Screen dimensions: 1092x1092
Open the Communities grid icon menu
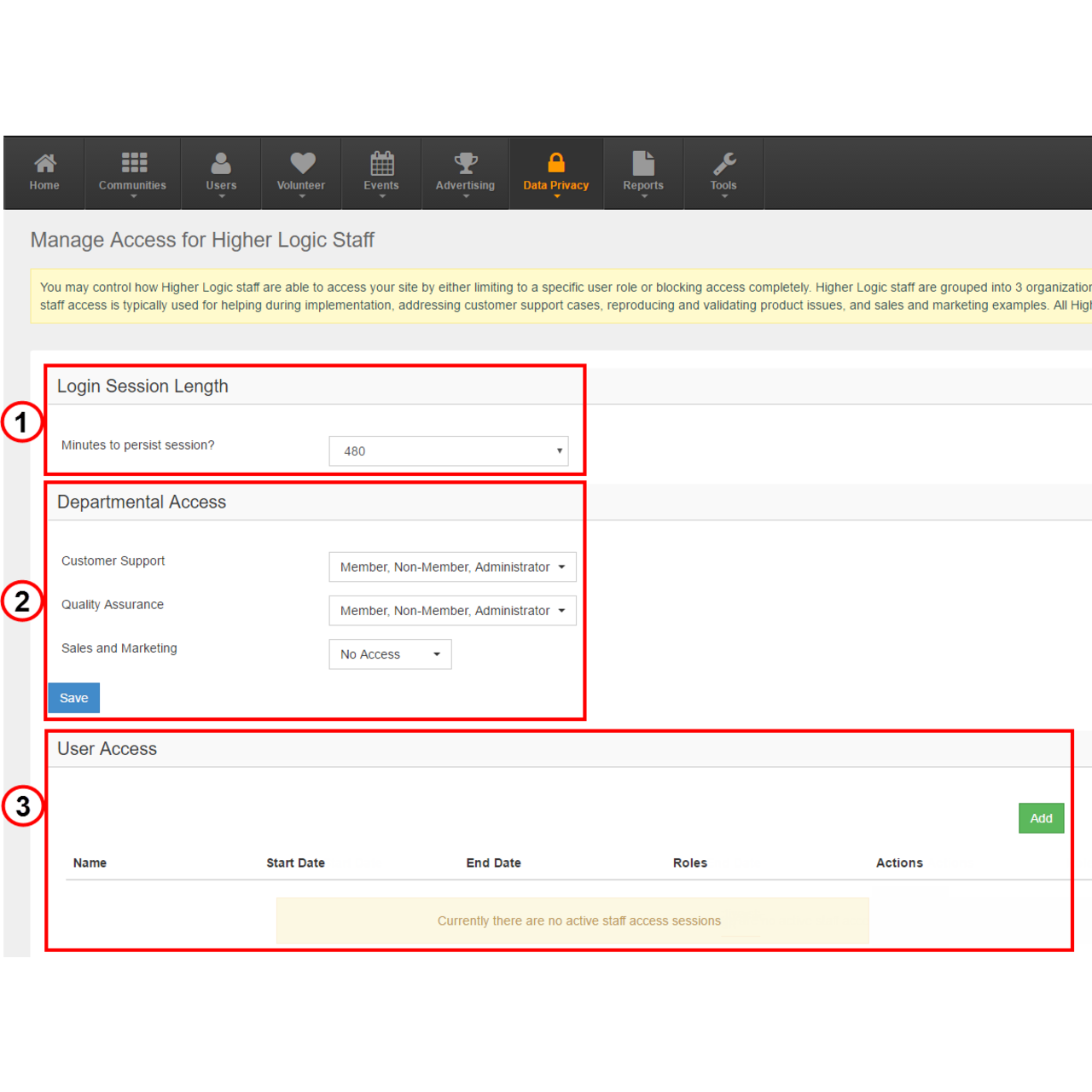coord(133,163)
